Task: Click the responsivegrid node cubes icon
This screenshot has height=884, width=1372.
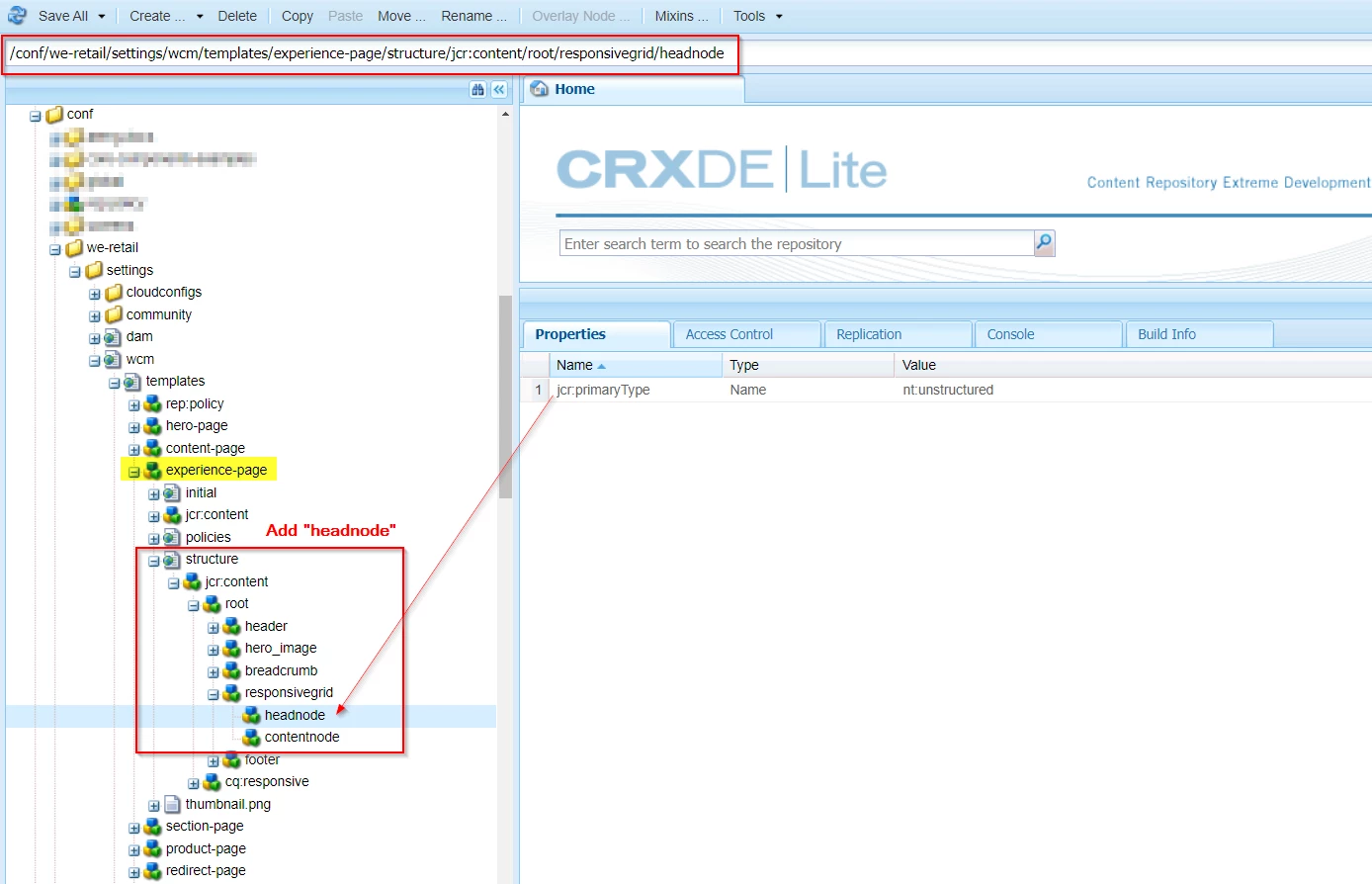Action: click(232, 693)
